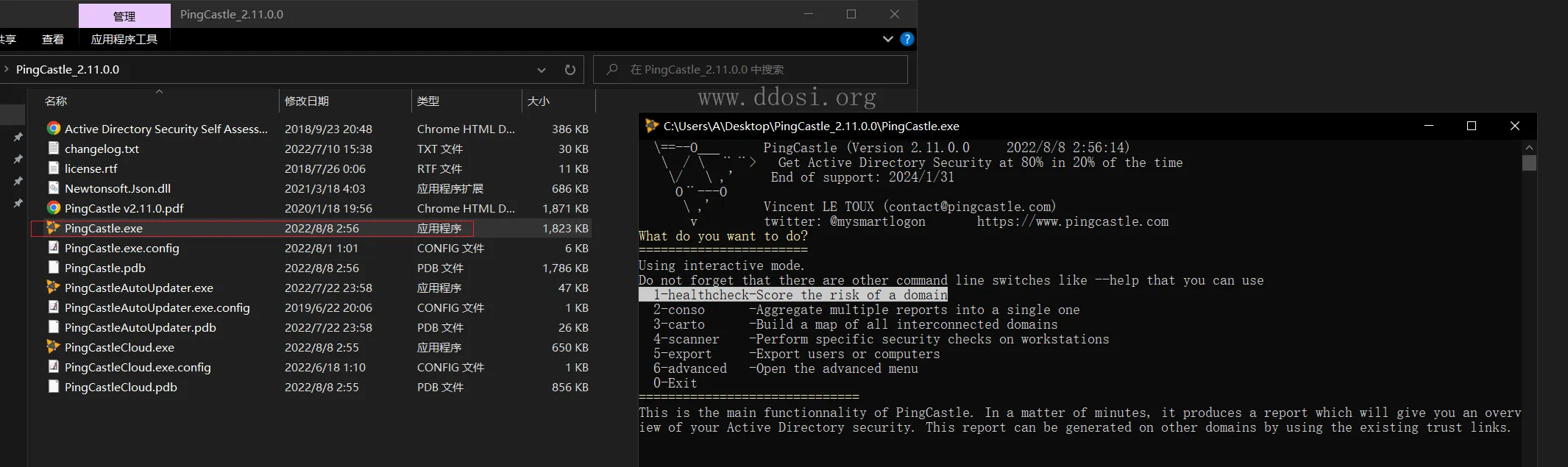This screenshot has height=467, width=1568.
Task: Select the PingCastleCloud.exe file name
Action: pos(119,347)
